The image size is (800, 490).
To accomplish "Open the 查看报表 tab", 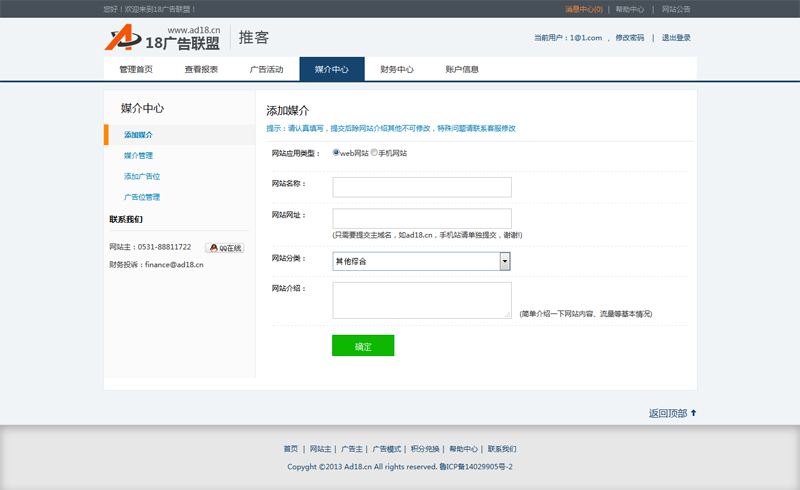I will pos(201,70).
